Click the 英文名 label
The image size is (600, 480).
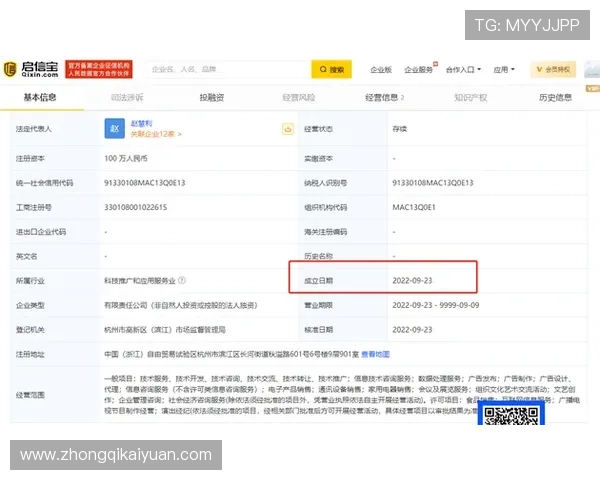26,256
